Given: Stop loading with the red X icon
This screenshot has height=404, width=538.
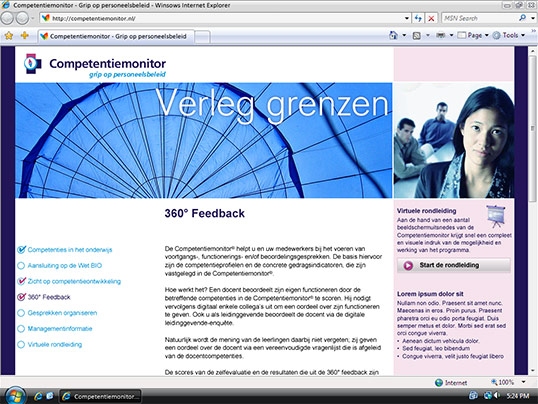Looking at the screenshot, I should click(x=431, y=18).
